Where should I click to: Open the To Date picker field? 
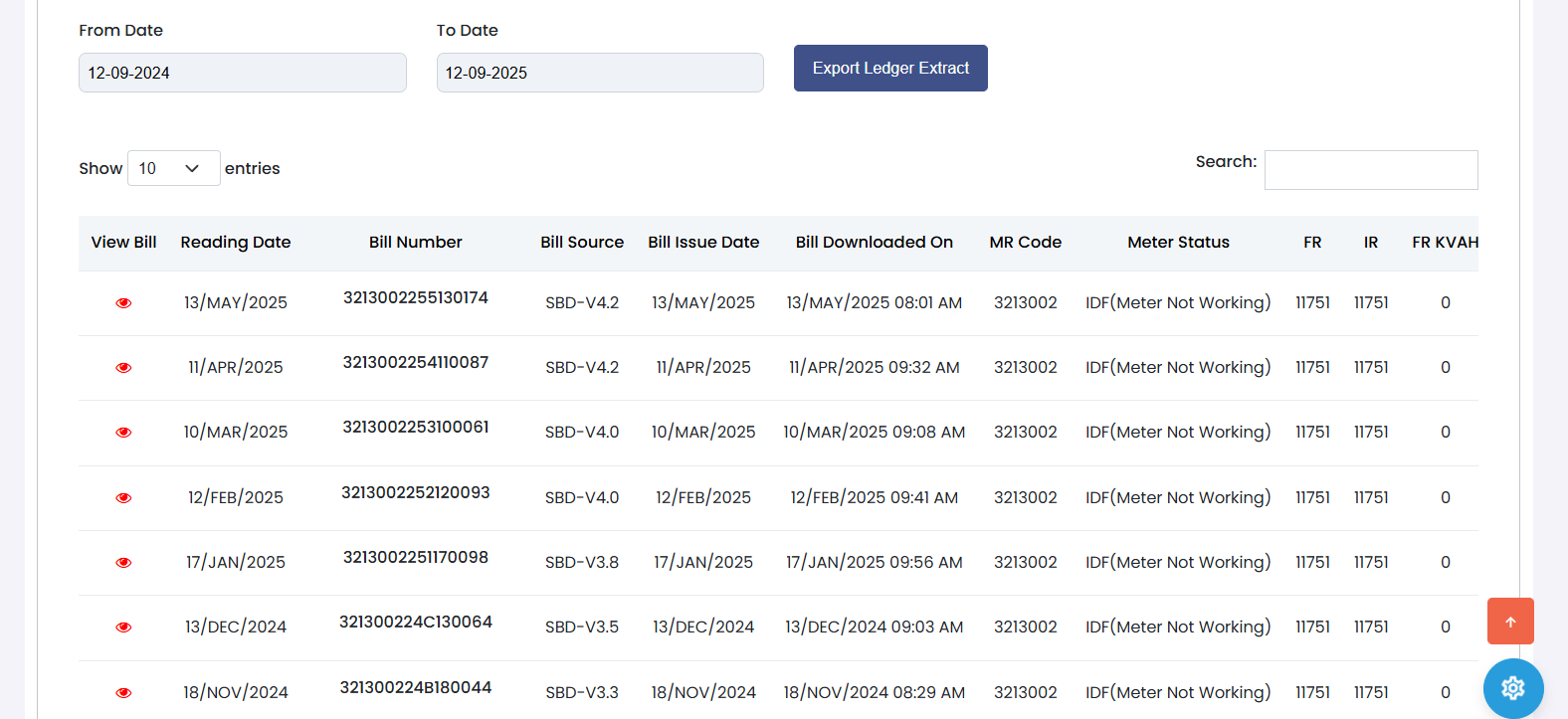pyautogui.click(x=599, y=73)
